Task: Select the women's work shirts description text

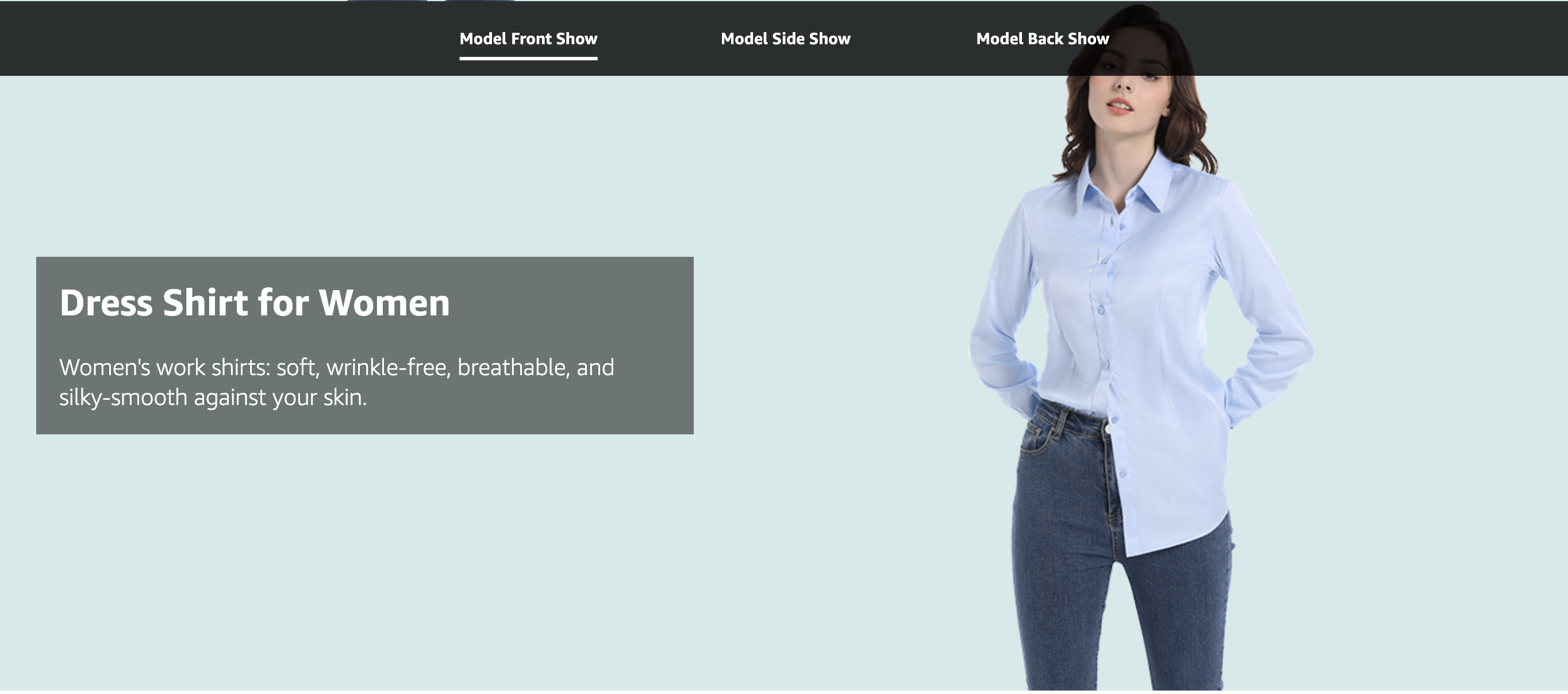Action: pos(337,382)
